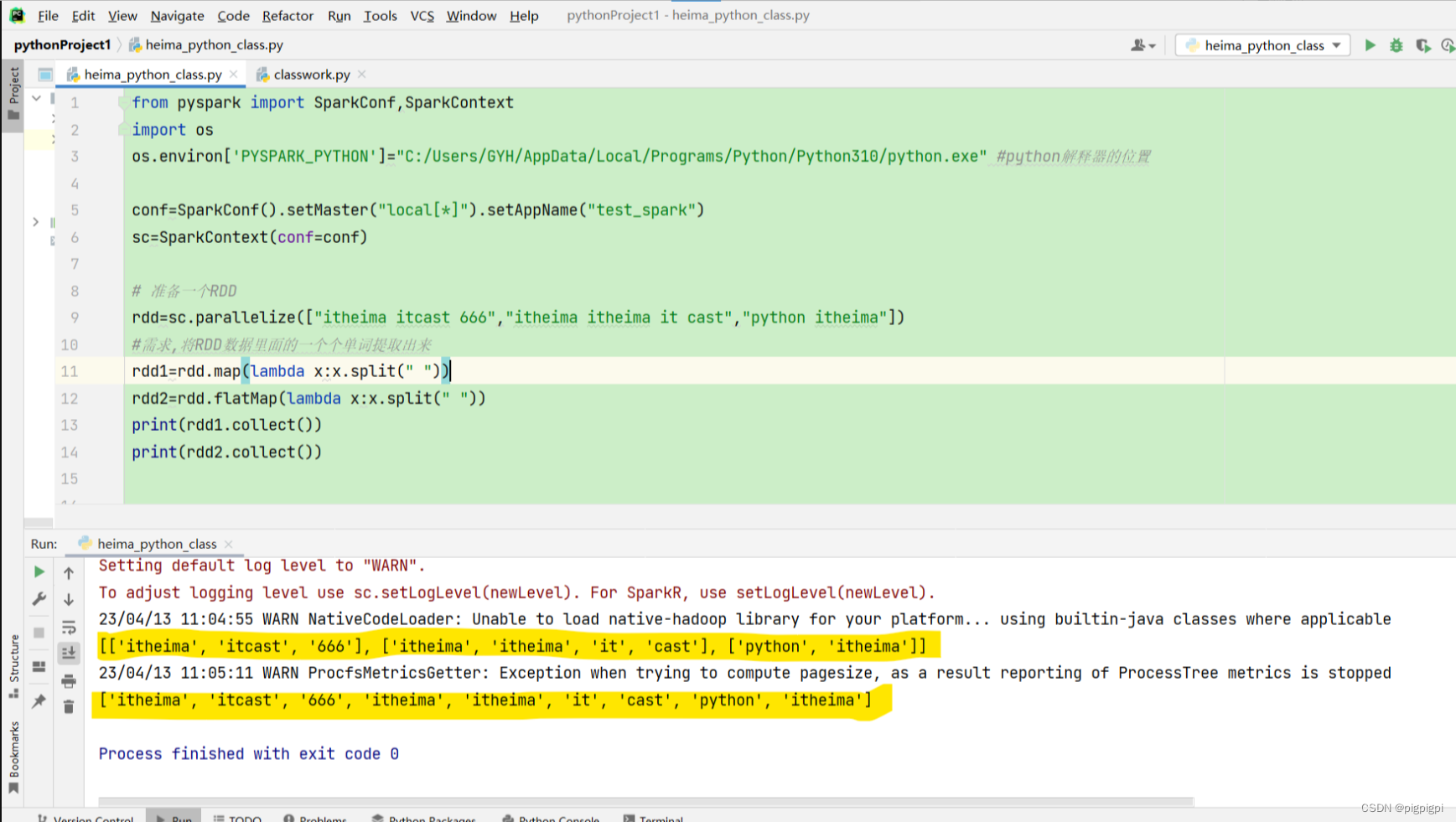Screen dimensions: 1456x822
Task: Click the line 11 number in the gutter
Action: (69, 371)
